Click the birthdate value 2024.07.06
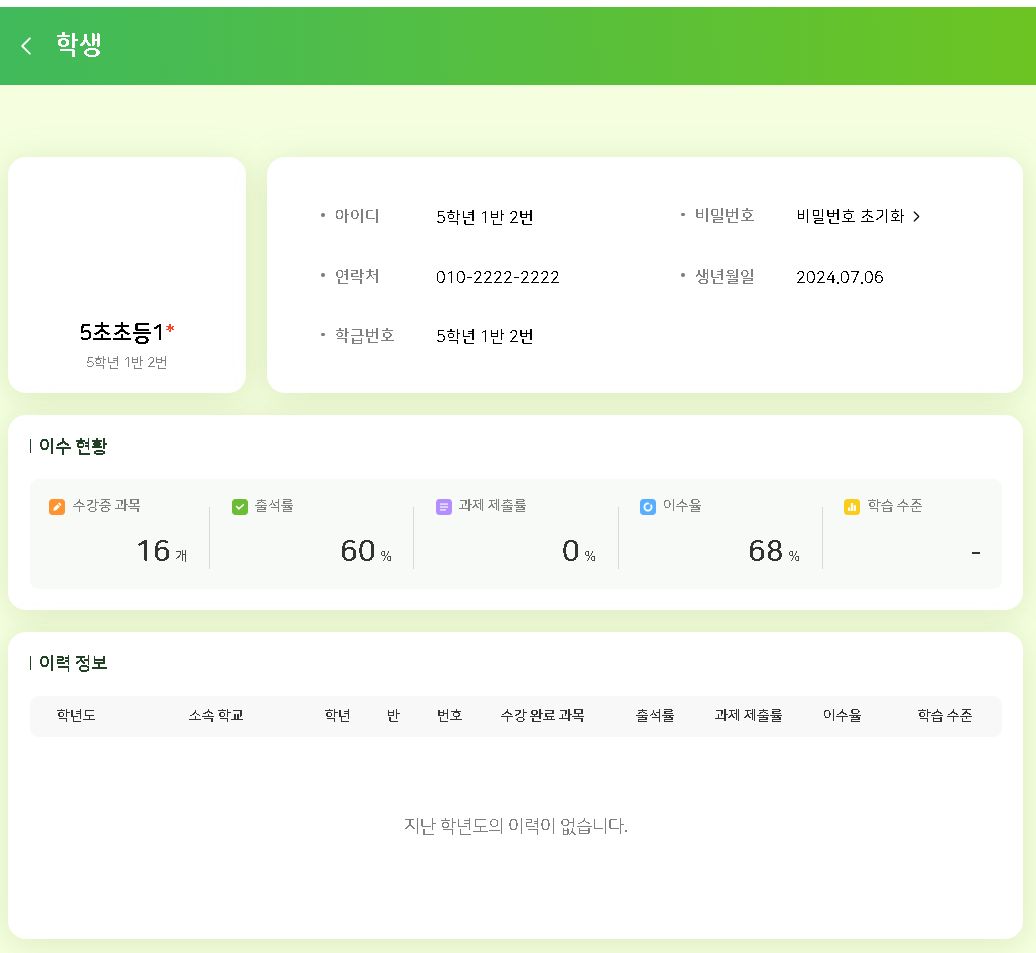Image resolution: width=1036 pixels, height=953 pixels. (x=839, y=277)
